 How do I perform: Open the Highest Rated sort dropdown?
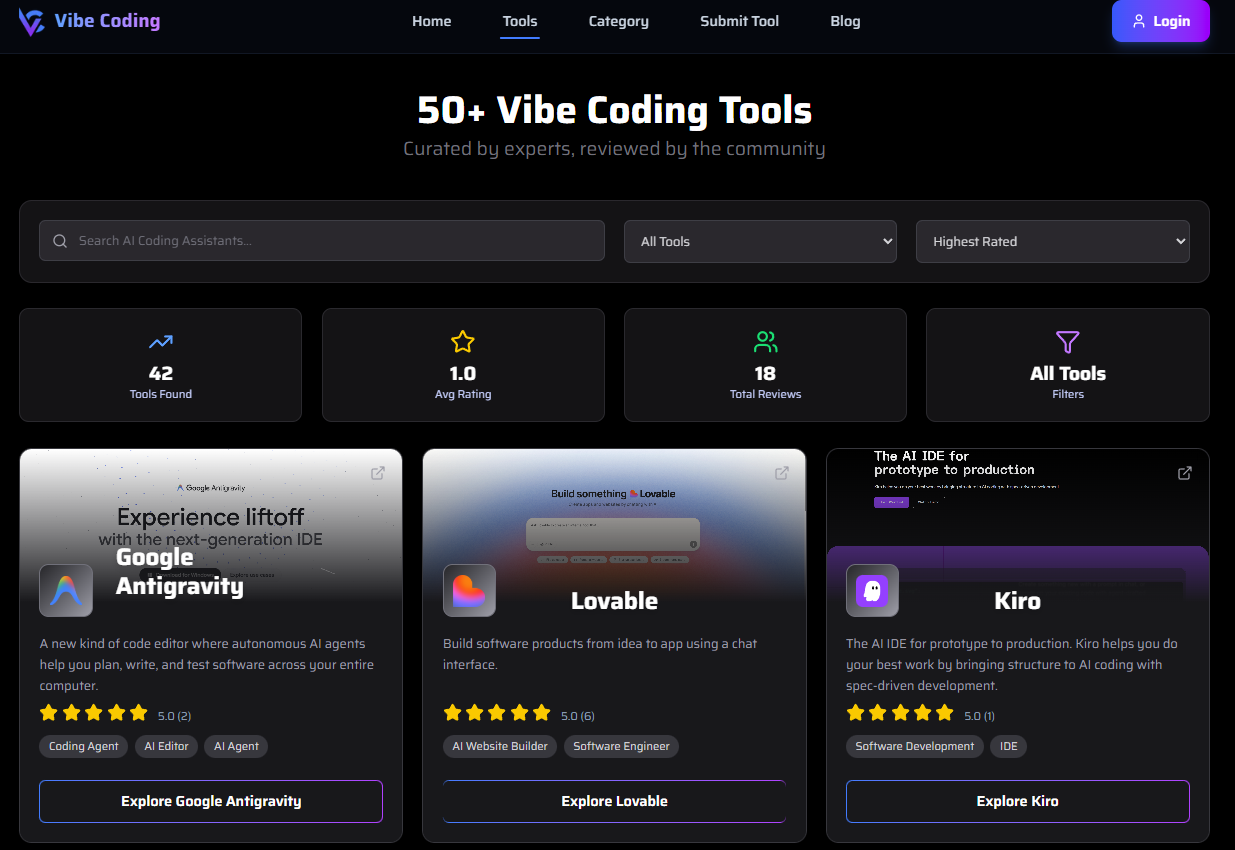pos(1052,241)
